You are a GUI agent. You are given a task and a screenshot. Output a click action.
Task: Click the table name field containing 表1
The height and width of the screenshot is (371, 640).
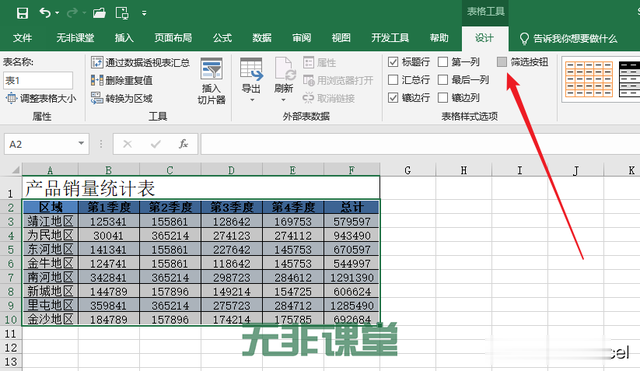coord(38,80)
